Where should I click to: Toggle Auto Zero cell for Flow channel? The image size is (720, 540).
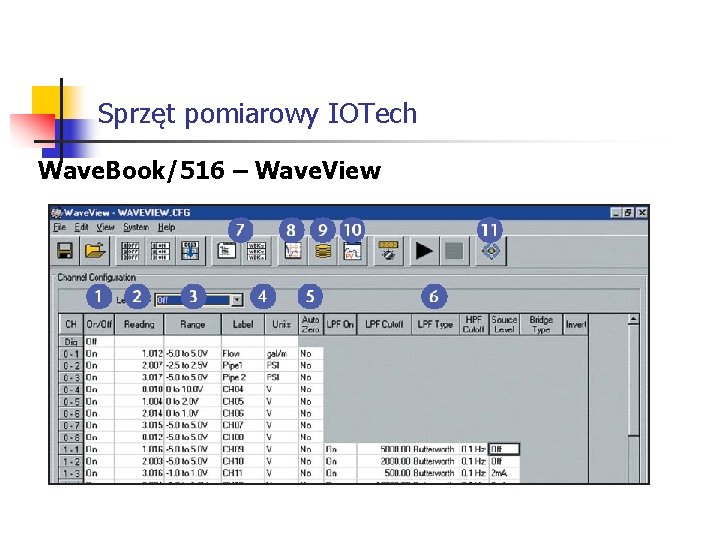(311, 354)
